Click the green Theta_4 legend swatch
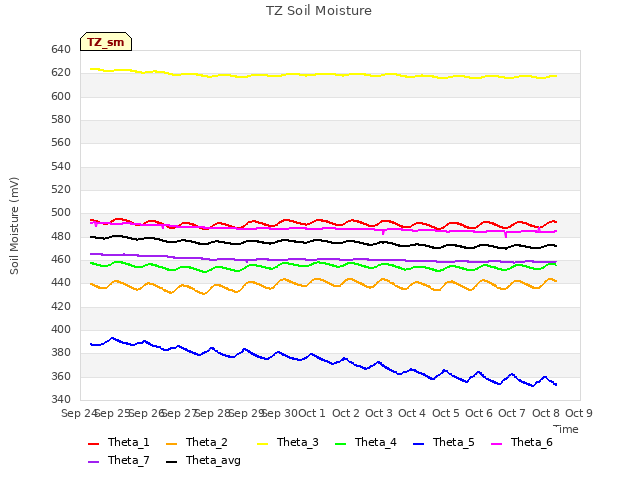The image size is (640, 480). point(340,443)
